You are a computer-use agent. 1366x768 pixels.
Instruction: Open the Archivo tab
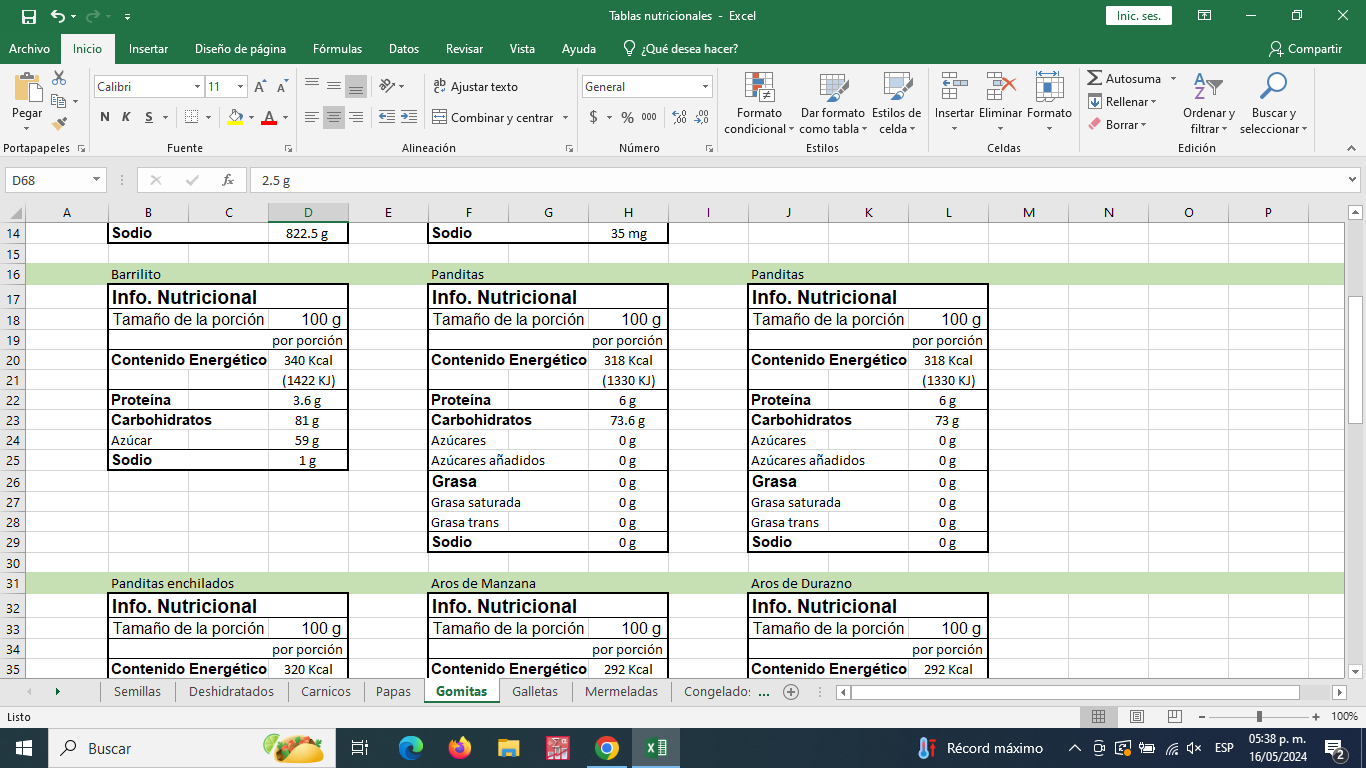[x=29, y=48]
